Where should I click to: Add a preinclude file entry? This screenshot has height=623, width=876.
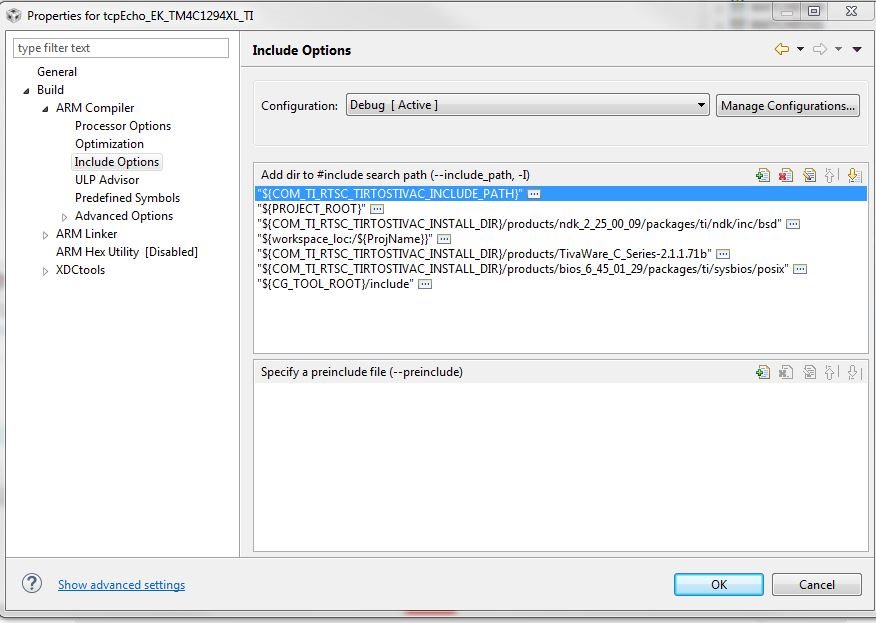763,372
